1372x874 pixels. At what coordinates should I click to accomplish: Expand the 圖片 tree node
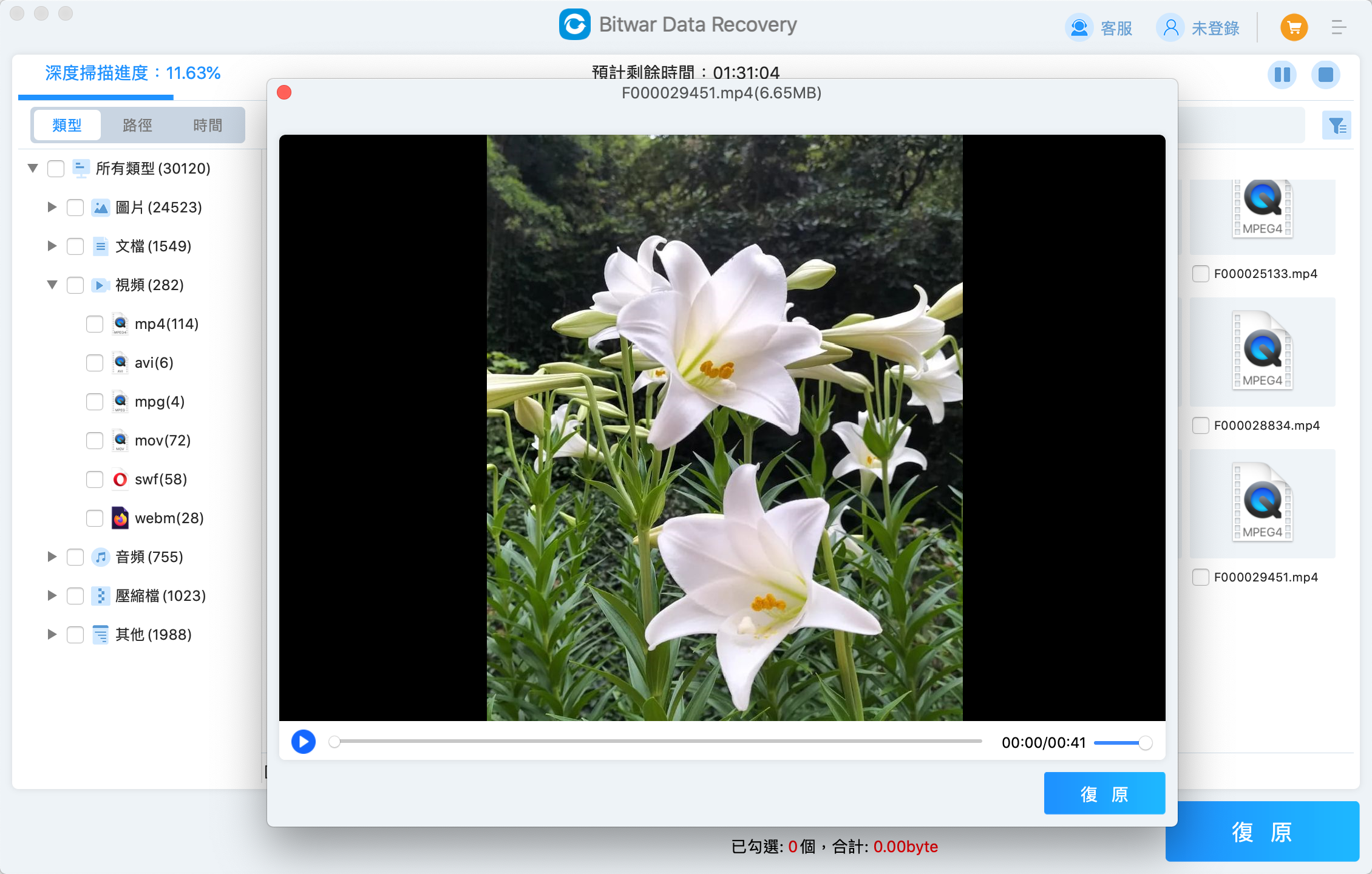[x=52, y=207]
